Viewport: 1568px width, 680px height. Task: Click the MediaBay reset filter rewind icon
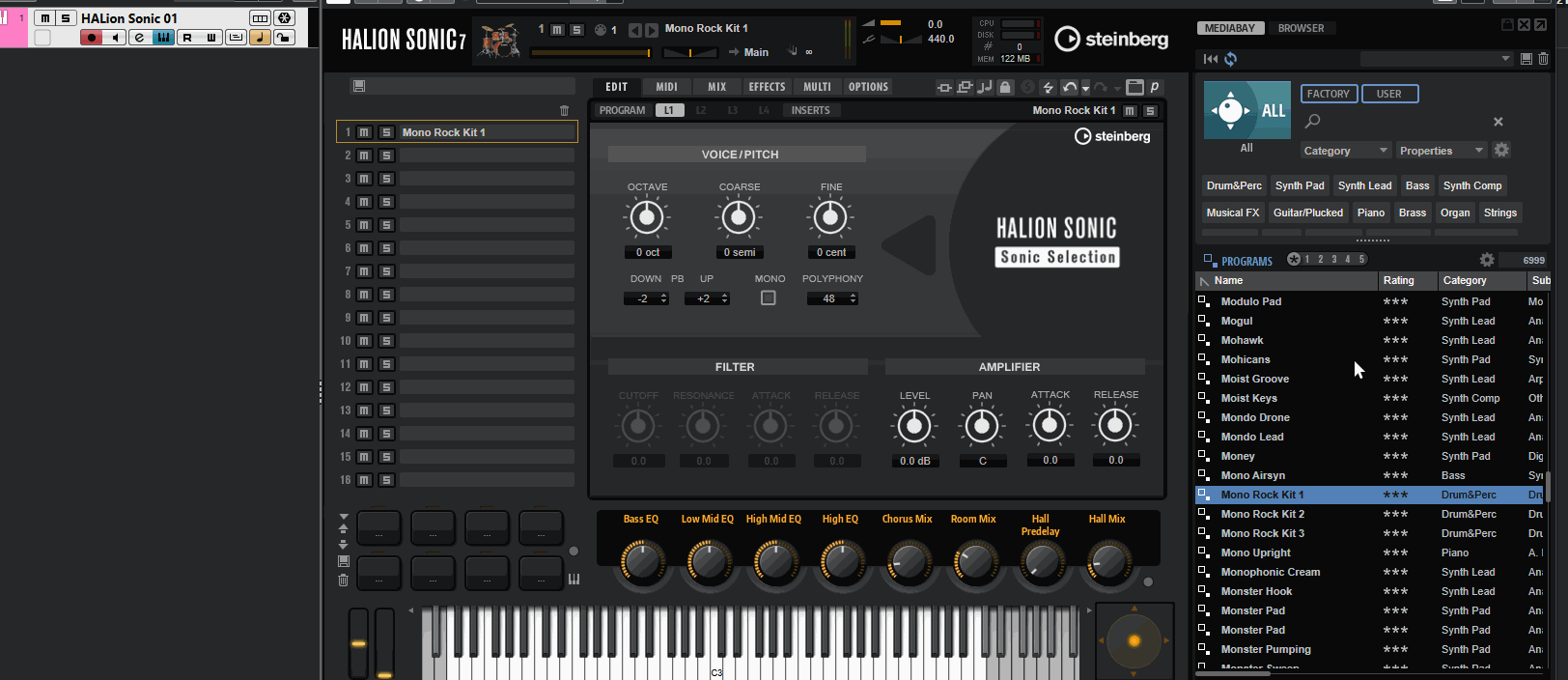[x=1211, y=59]
